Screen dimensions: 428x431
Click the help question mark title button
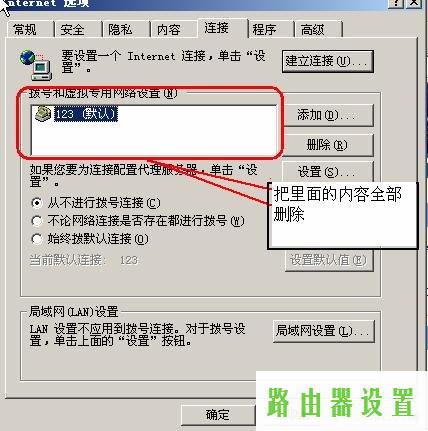tap(397, 3)
